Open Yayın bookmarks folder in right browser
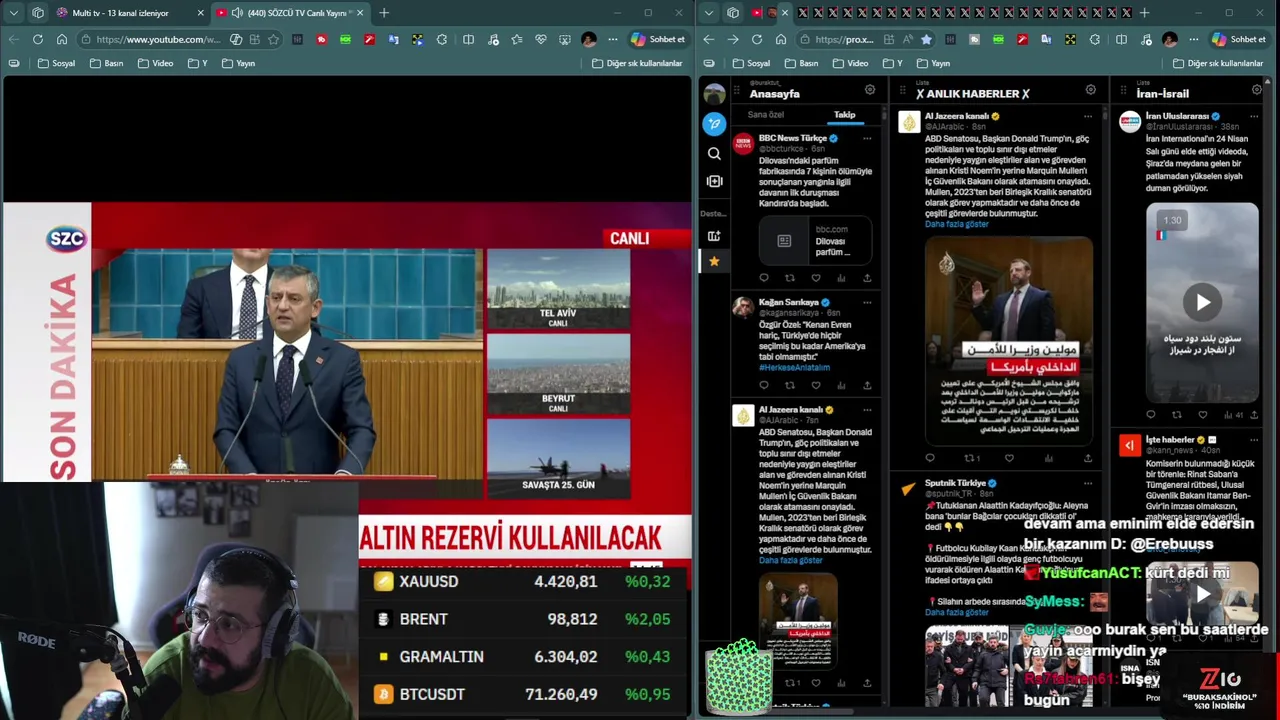Screen dimensions: 1280x720 (932, 63)
